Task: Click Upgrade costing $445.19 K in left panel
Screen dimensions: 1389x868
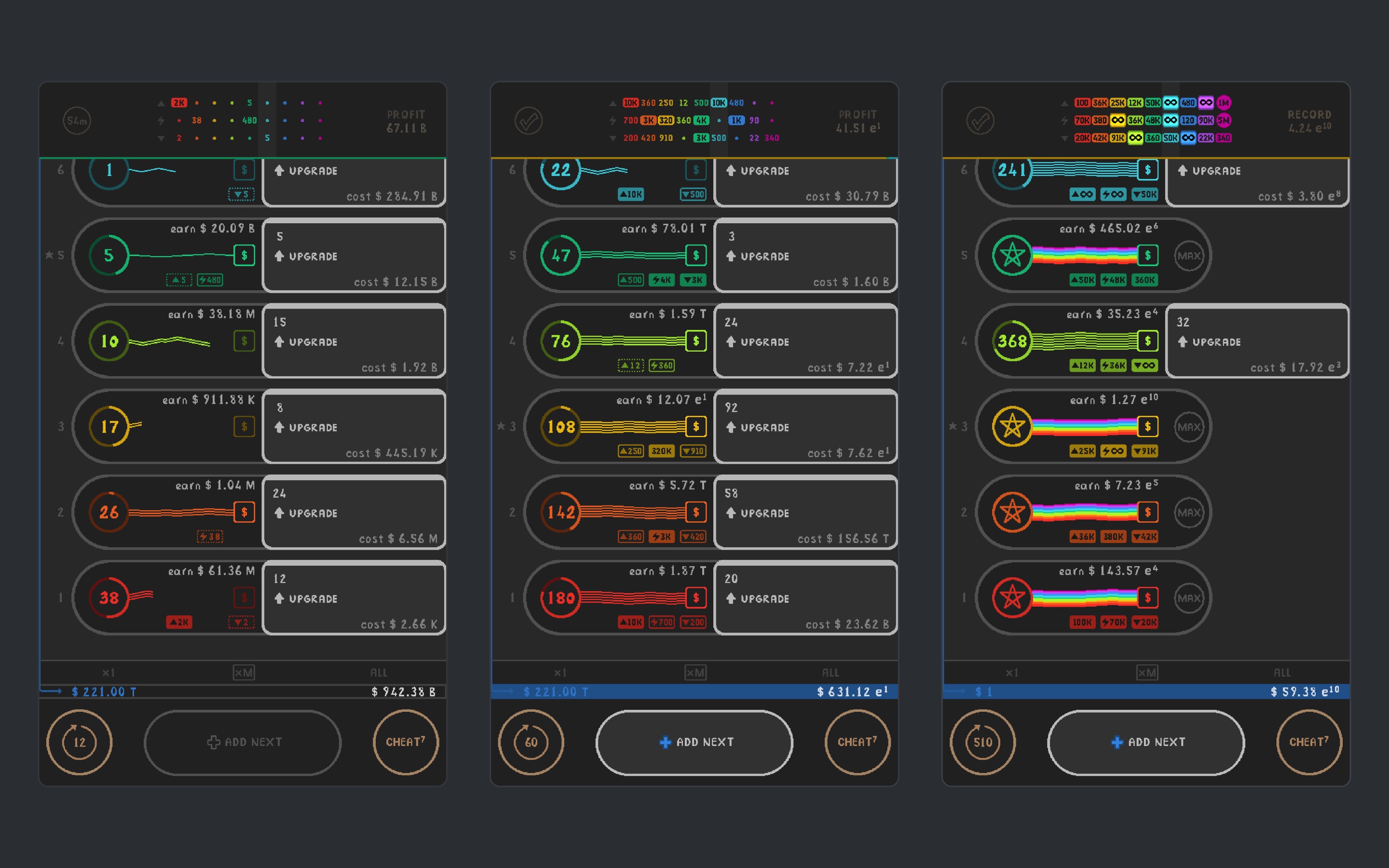Action: [x=354, y=427]
